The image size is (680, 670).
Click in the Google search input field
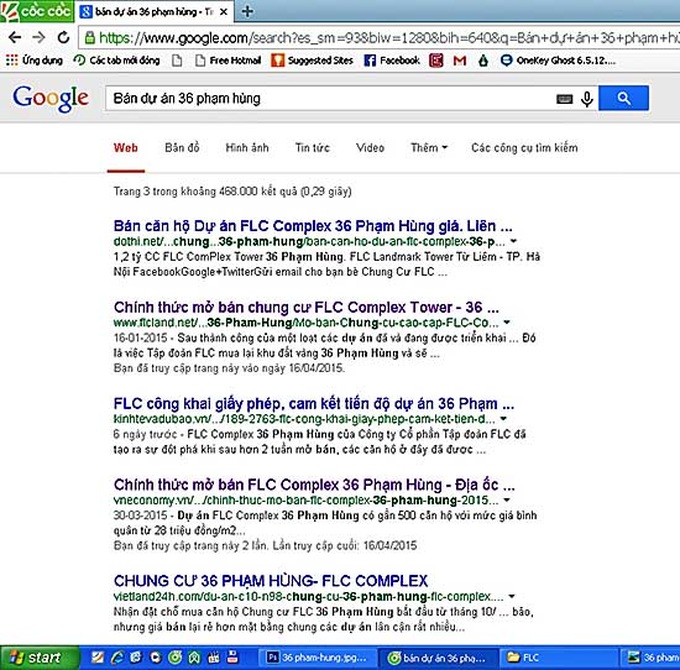coord(330,98)
